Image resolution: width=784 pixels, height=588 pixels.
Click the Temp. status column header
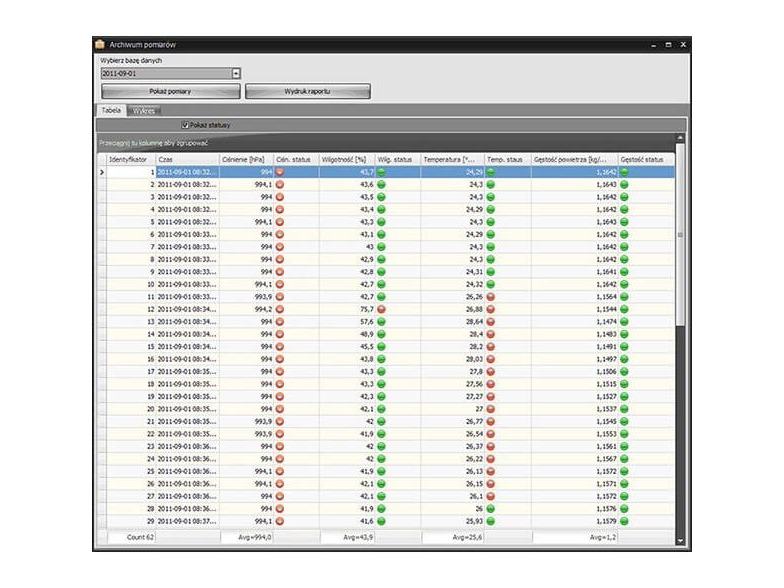coord(508,160)
